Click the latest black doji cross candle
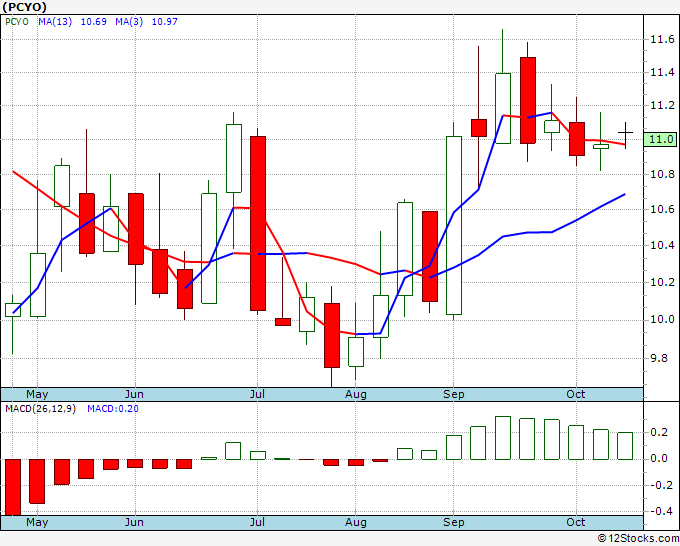This screenshot has width=680, height=546. (625, 133)
